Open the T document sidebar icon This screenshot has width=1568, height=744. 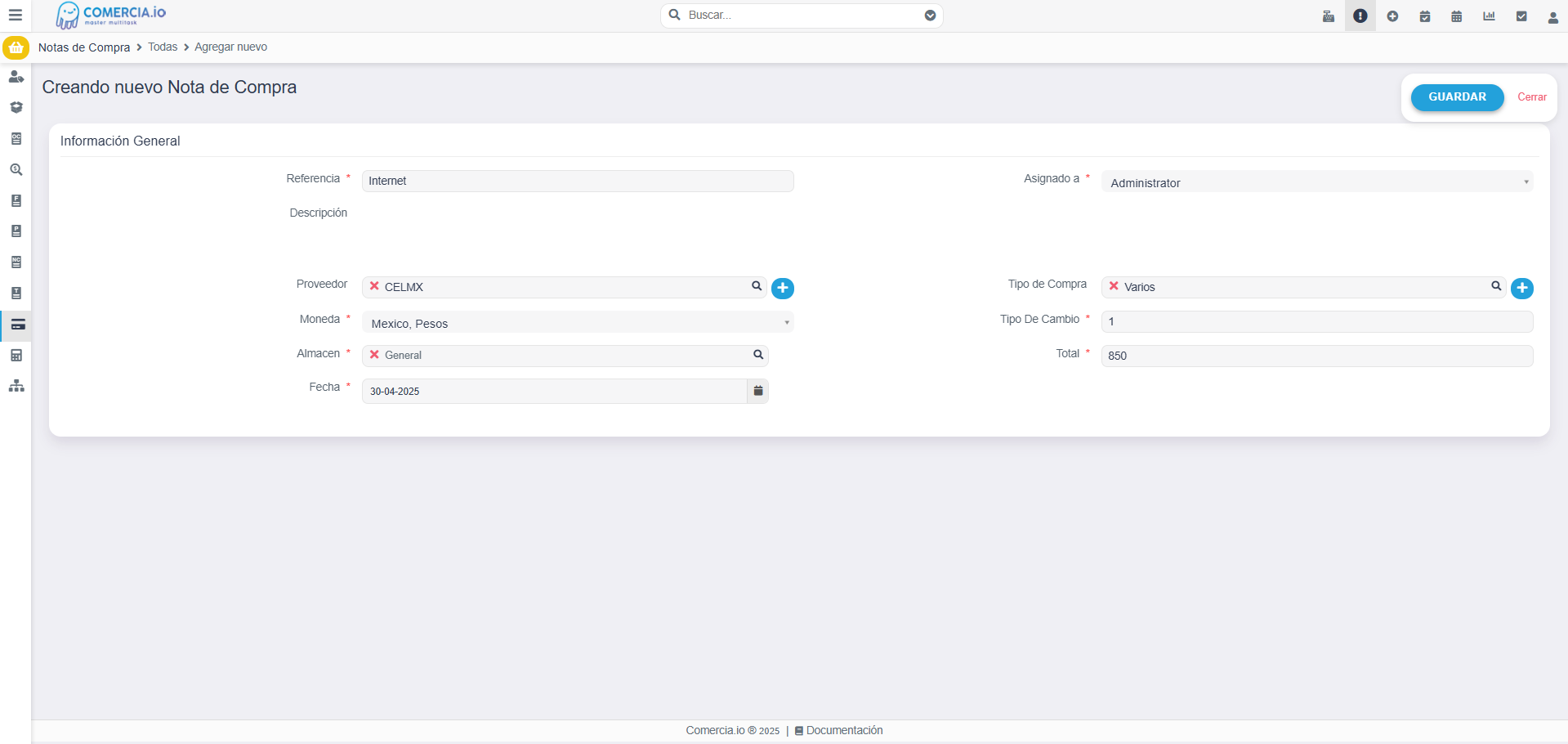(x=16, y=294)
